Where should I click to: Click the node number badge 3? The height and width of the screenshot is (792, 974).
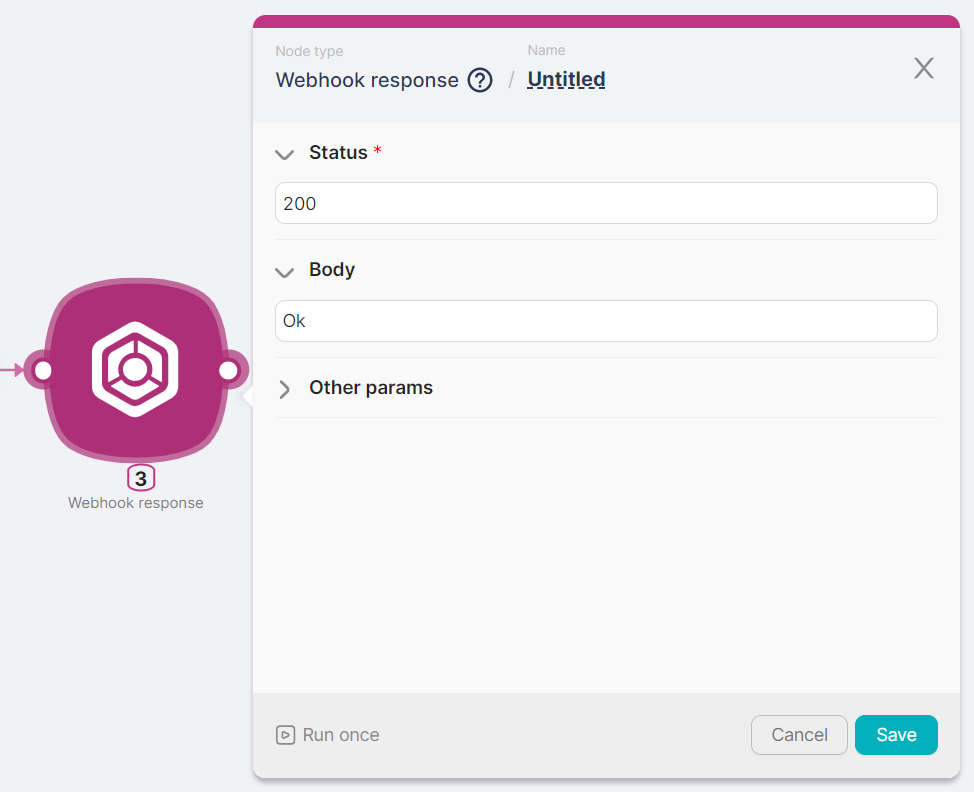(141, 479)
